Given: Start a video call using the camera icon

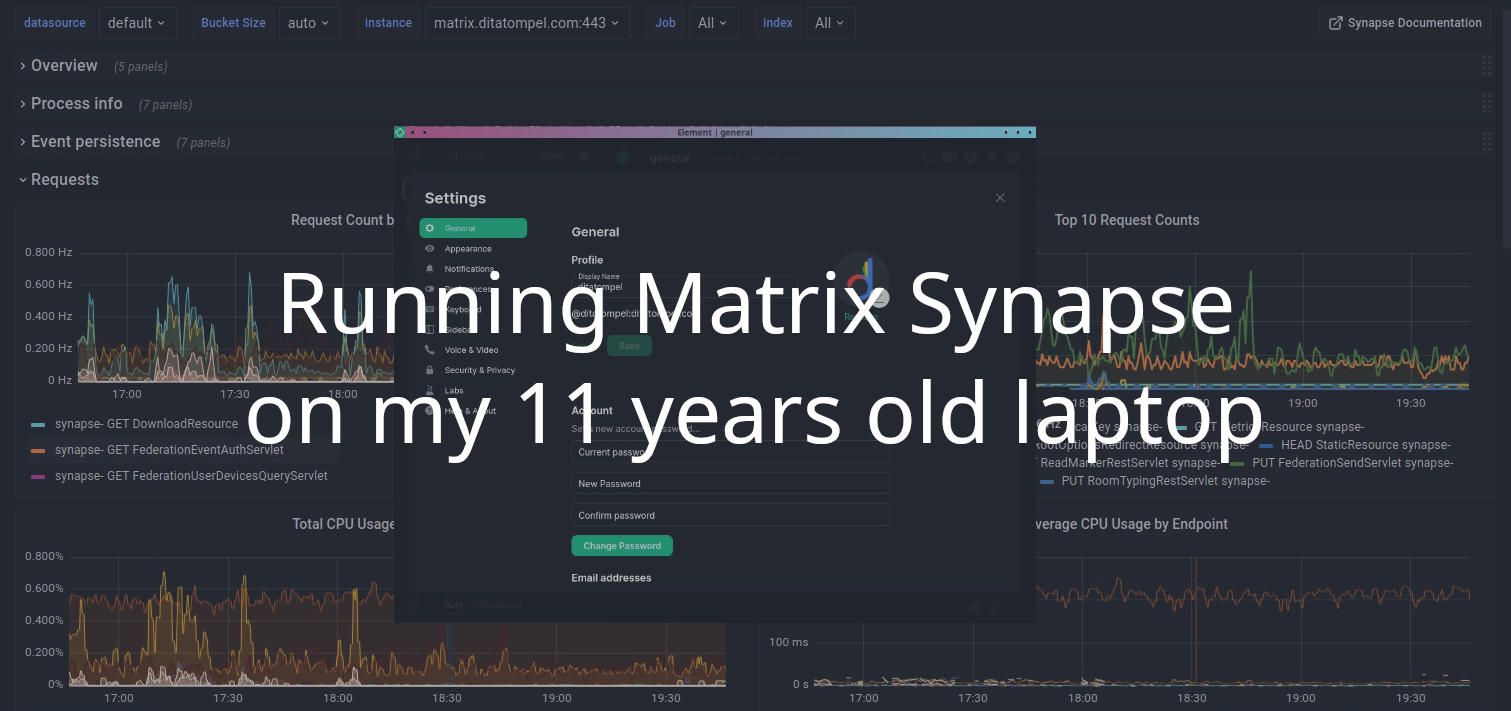Looking at the screenshot, I should tap(947, 157).
